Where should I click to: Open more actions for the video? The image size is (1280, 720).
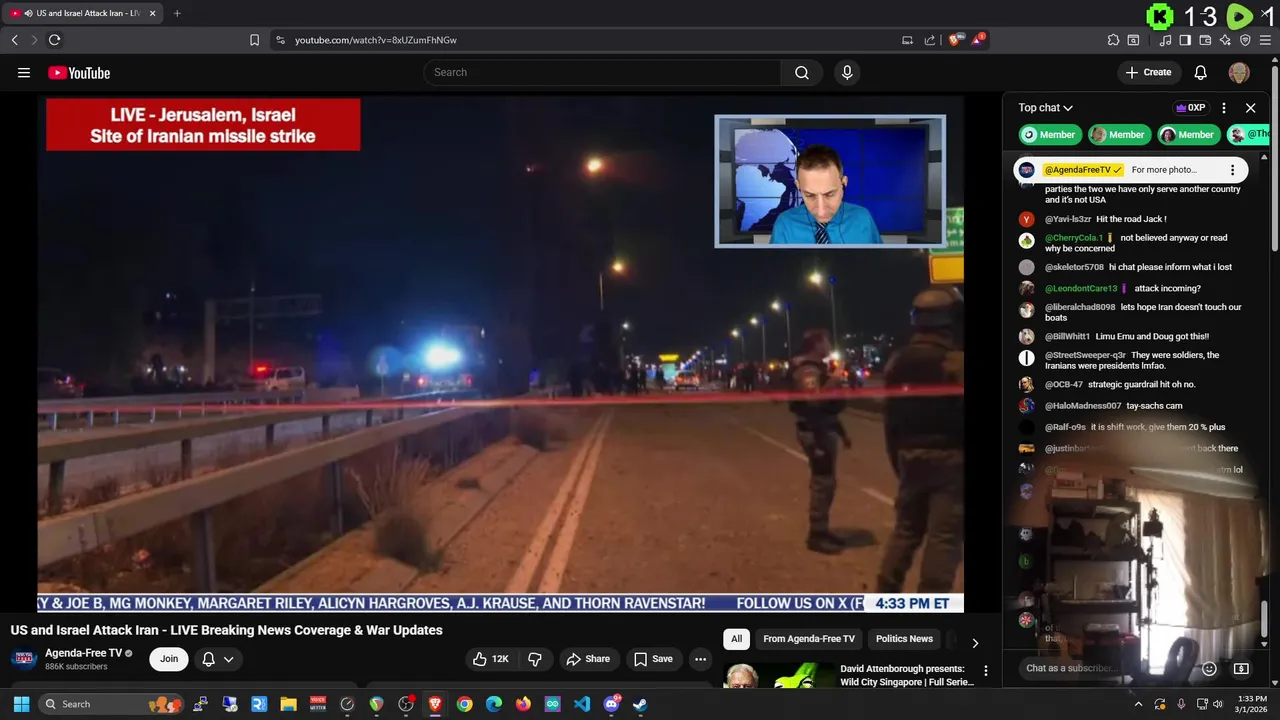click(701, 659)
